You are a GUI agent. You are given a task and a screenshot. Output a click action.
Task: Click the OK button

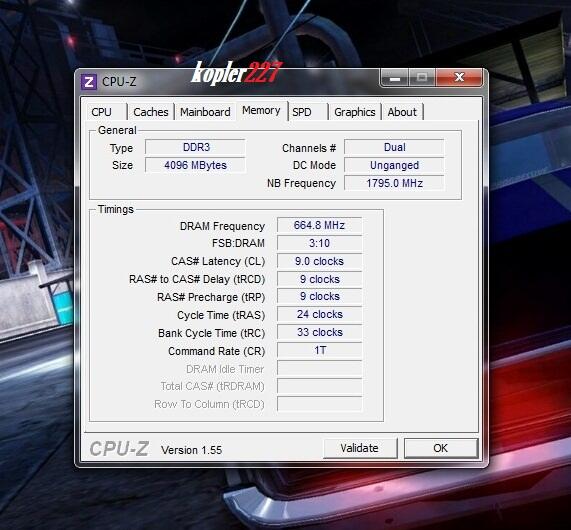coord(441,448)
